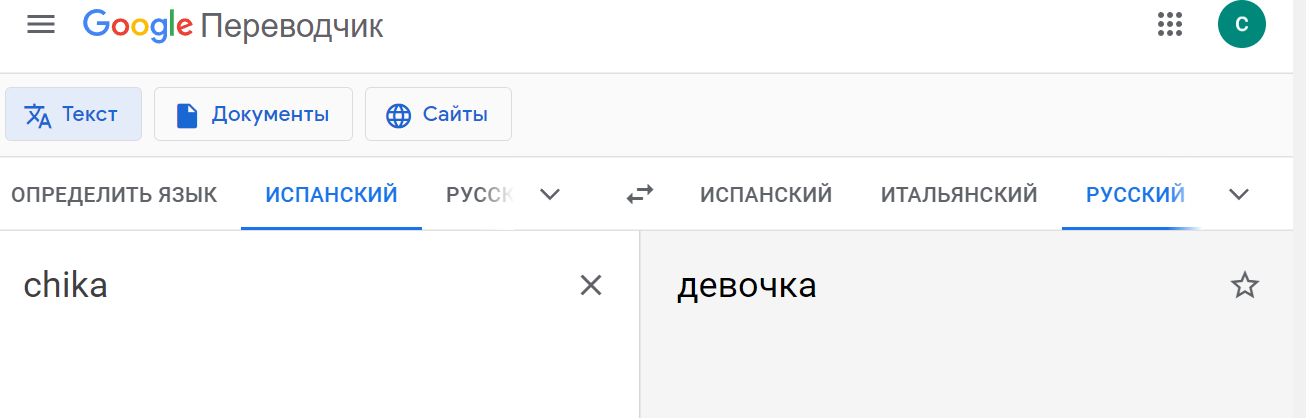1306x418 pixels.
Task: Swap source and target languages
Action: (640, 195)
